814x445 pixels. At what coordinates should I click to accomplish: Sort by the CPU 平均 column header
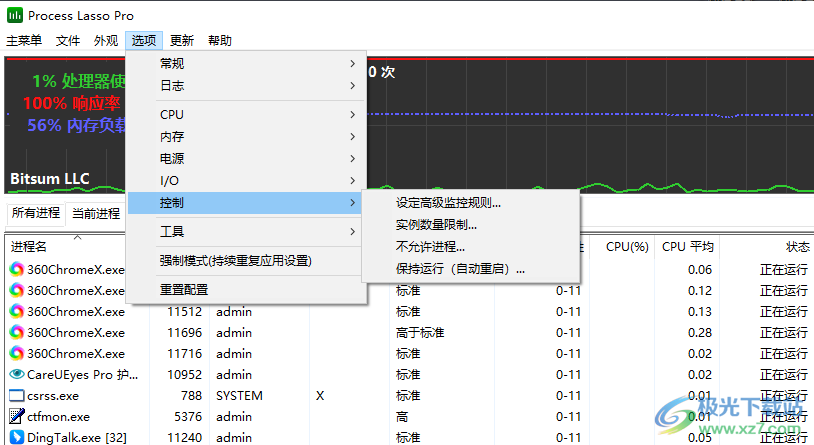point(688,247)
